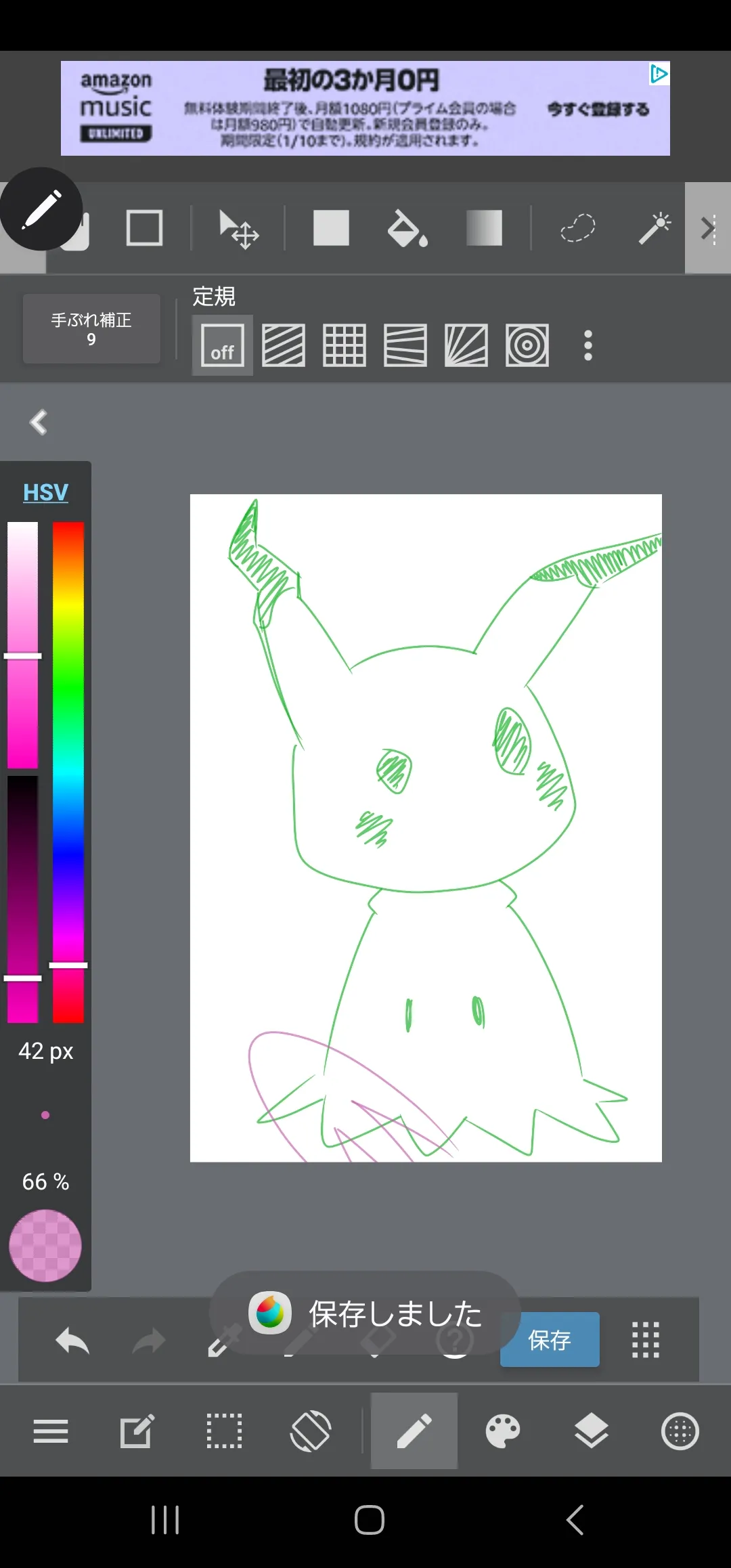Viewport: 731px width, 1568px height.
Task: Open the opacity setting showing 66 %
Action: point(45,1181)
